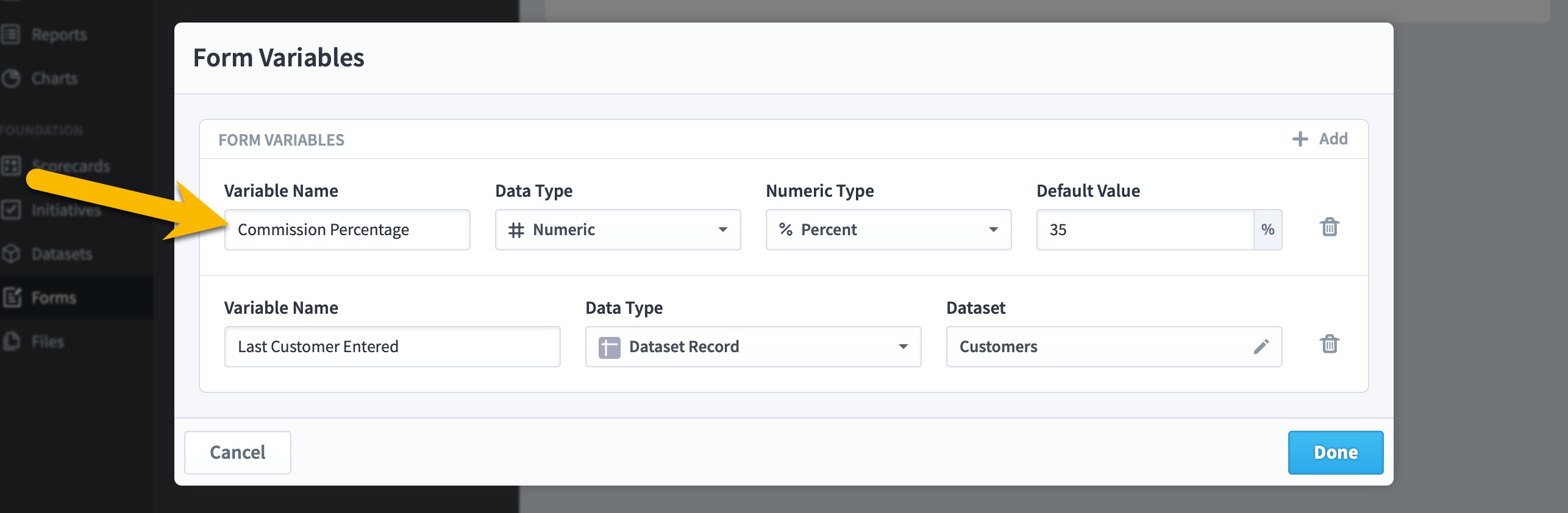Open Reports in the sidebar menu
This screenshot has width=1568, height=513.
tap(59, 35)
